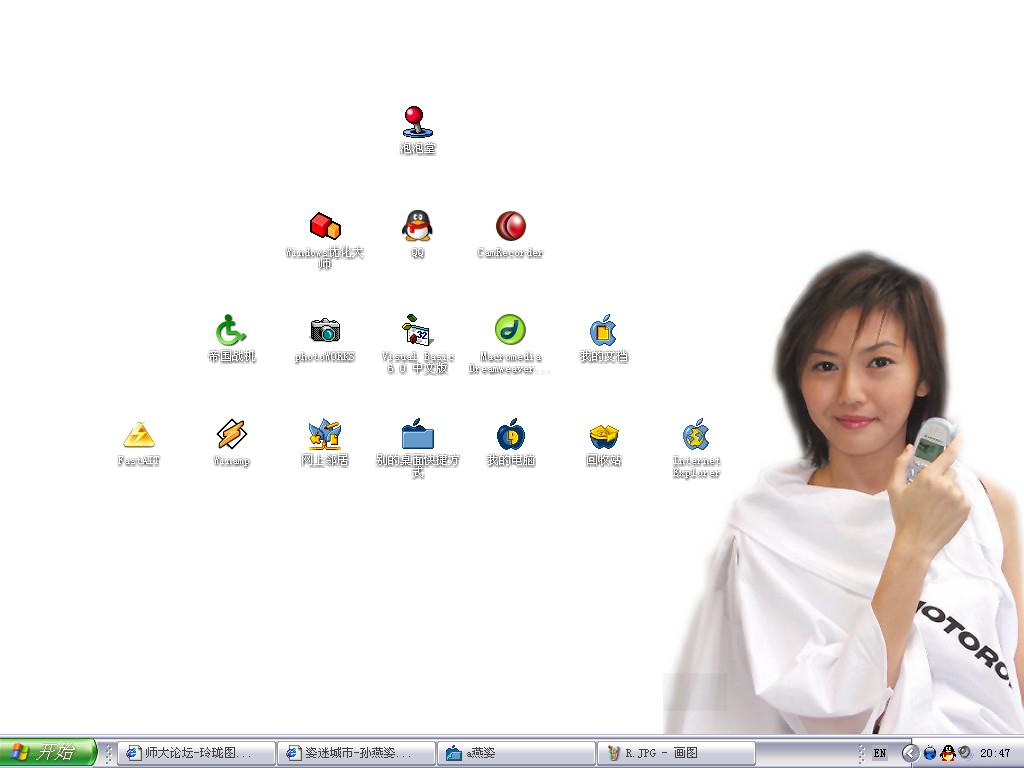
Task: Open the EN language bar selector
Action: [879, 753]
